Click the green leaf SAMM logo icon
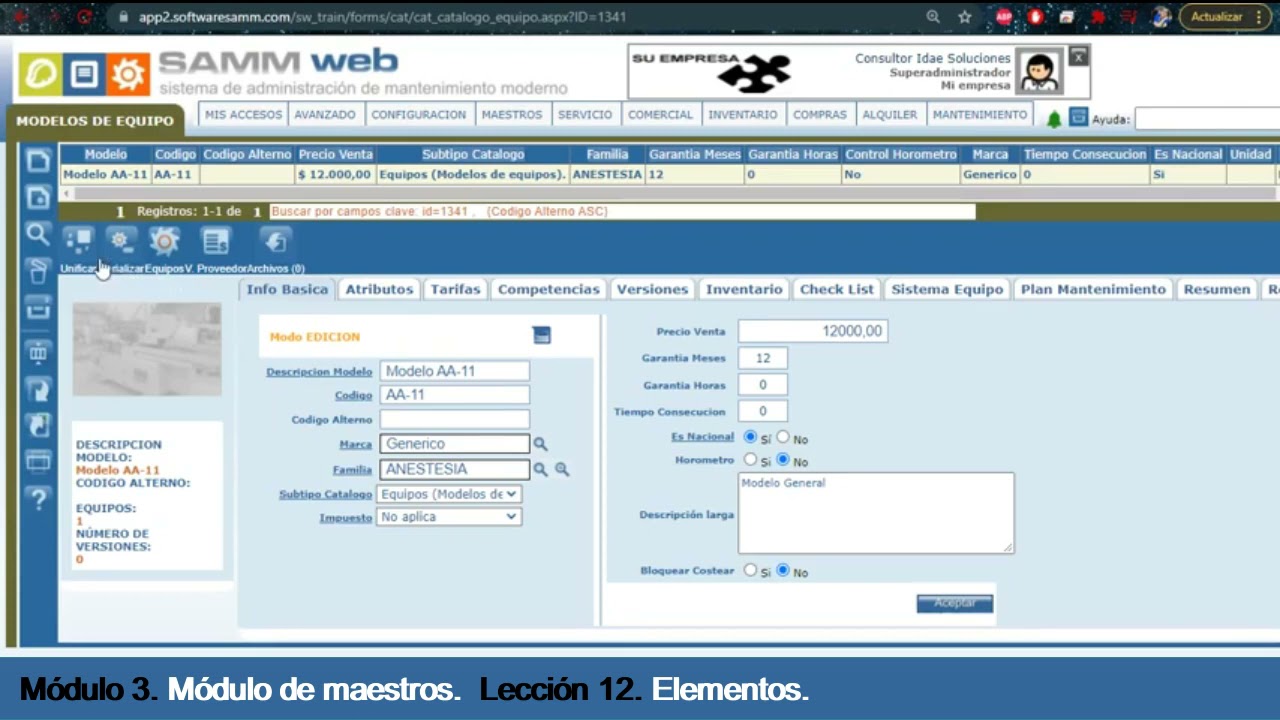 tap(40, 73)
